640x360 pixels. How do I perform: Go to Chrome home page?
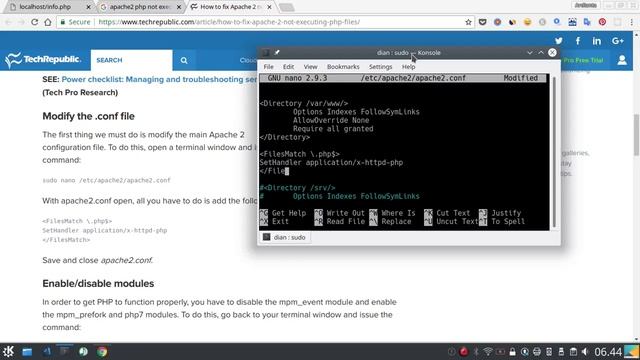point(48,22)
